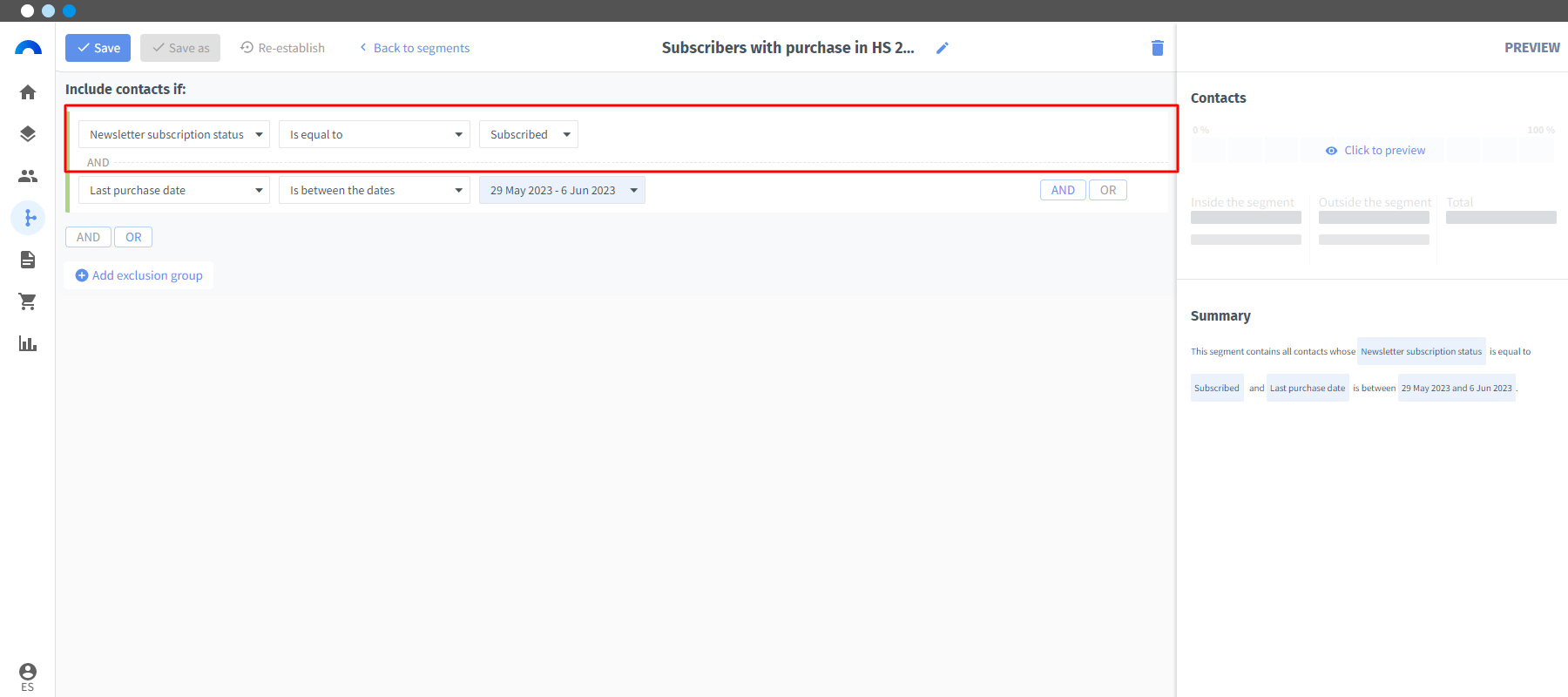Click the Contacts heading in preview
1568x697 pixels.
click(1218, 98)
